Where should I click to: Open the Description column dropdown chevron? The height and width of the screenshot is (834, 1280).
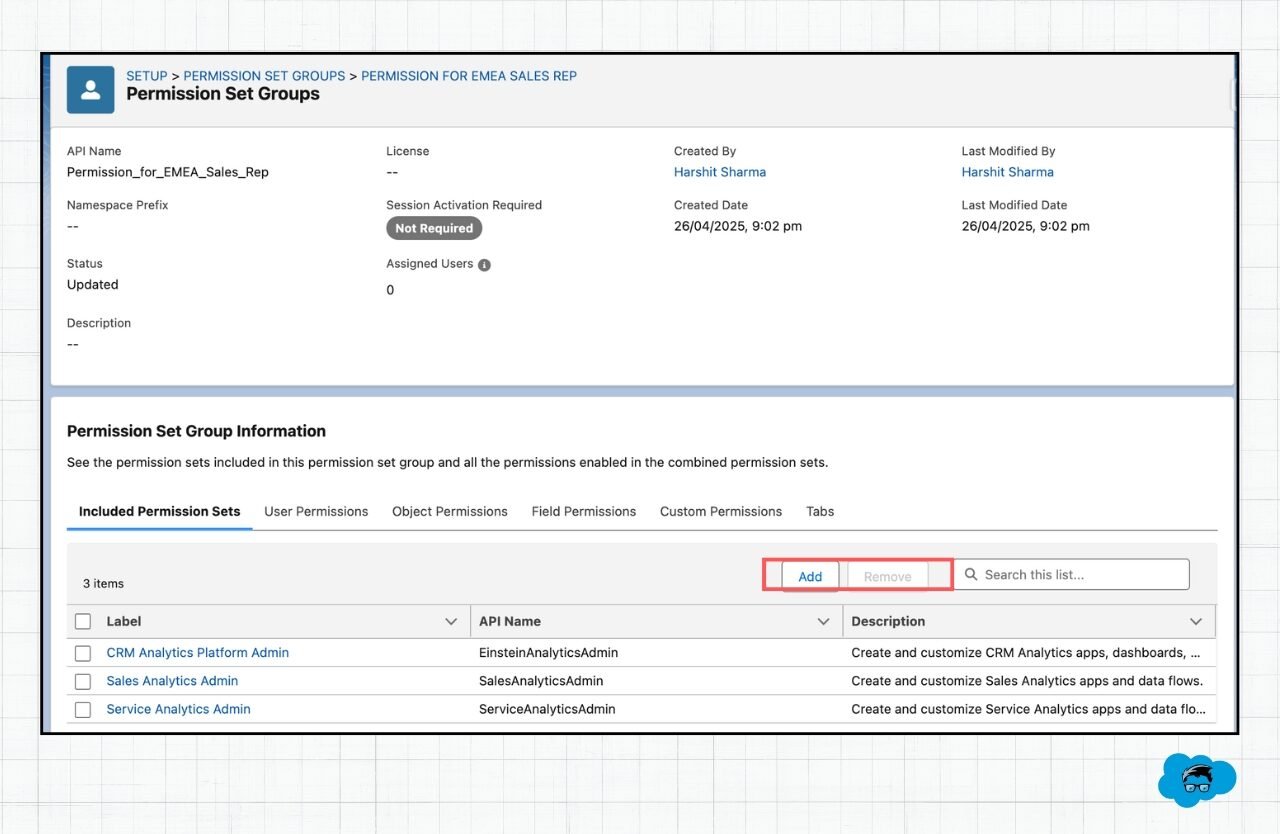tap(1196, 622)
